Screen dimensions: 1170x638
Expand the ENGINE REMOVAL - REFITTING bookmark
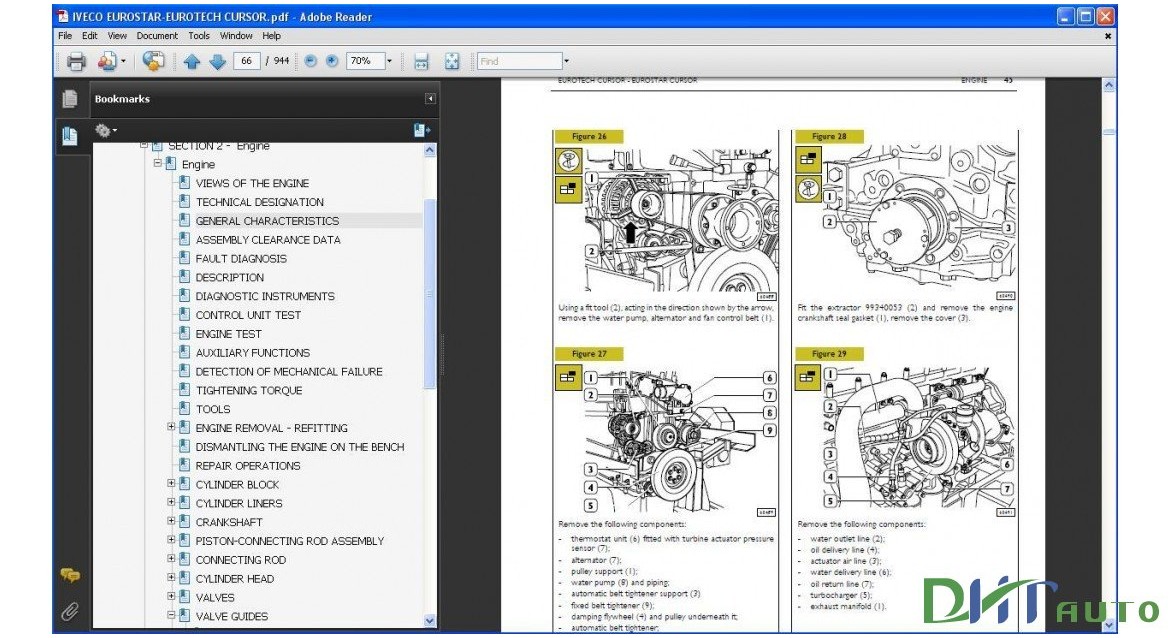point(169,427)
